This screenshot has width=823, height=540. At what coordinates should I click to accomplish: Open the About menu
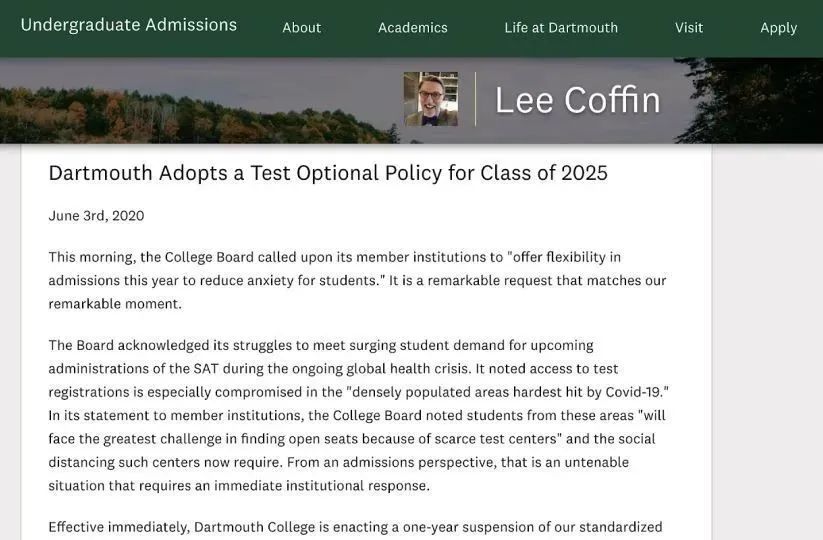[x=302, y=28]
